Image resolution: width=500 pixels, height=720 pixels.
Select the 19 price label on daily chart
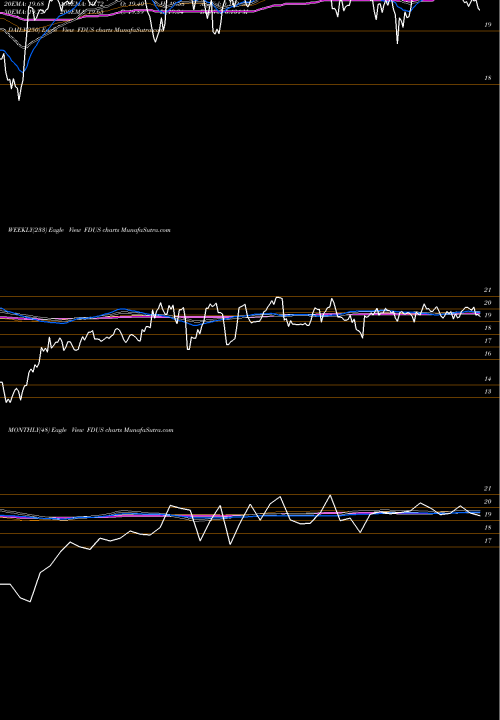click(x=488, y=25)
